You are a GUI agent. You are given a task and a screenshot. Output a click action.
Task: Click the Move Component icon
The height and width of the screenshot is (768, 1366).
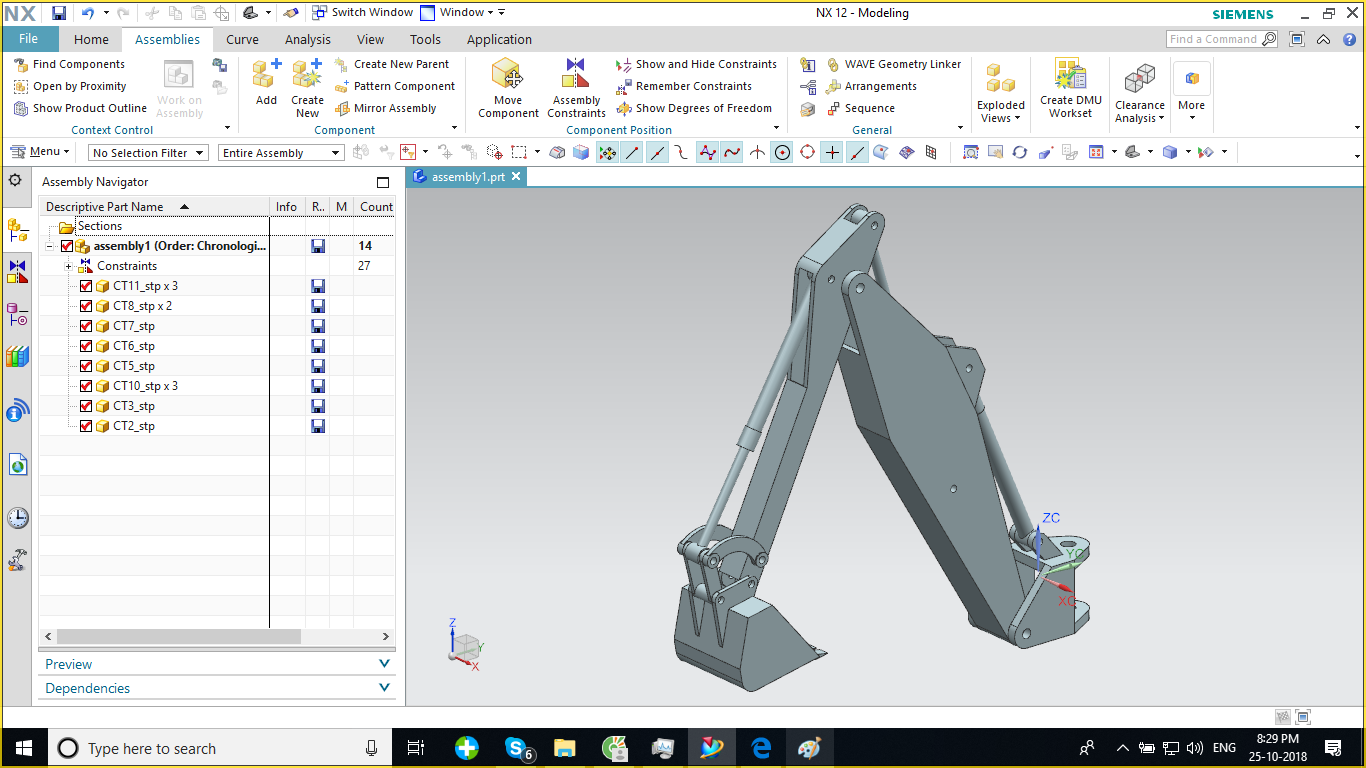[508, 76]
